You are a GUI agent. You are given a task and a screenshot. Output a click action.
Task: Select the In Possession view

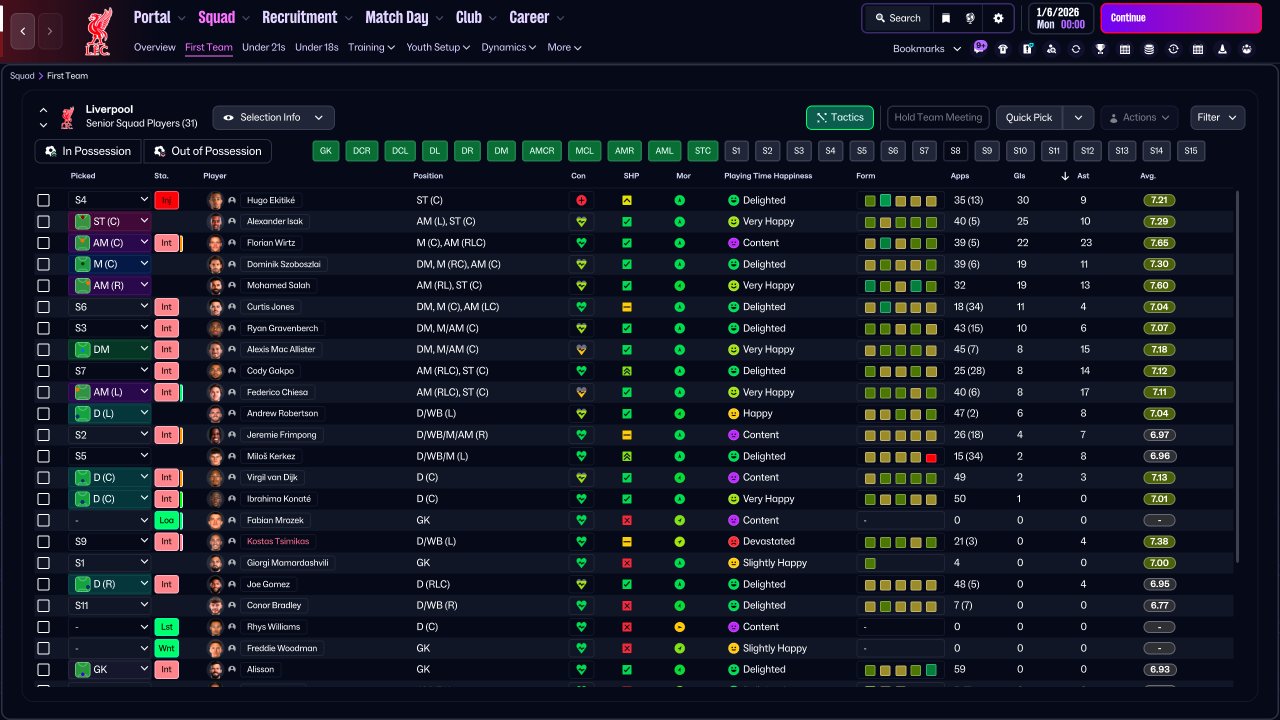point(88,151)
